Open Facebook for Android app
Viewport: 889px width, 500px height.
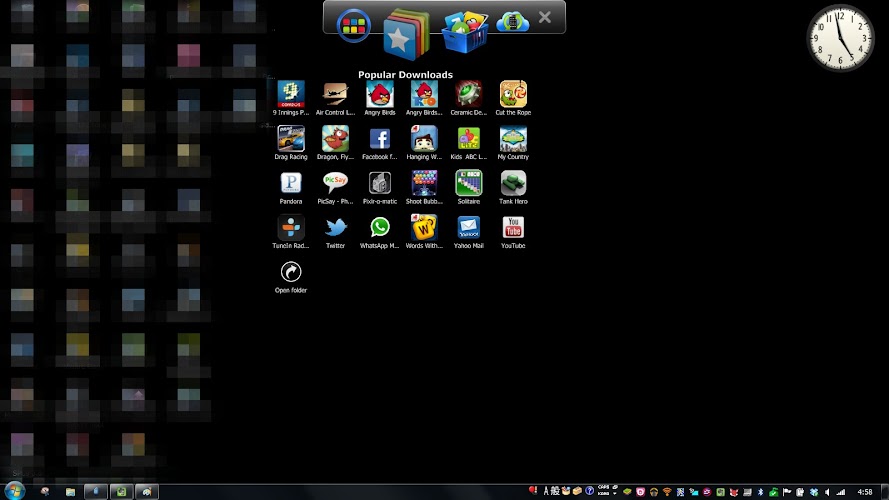380,142
